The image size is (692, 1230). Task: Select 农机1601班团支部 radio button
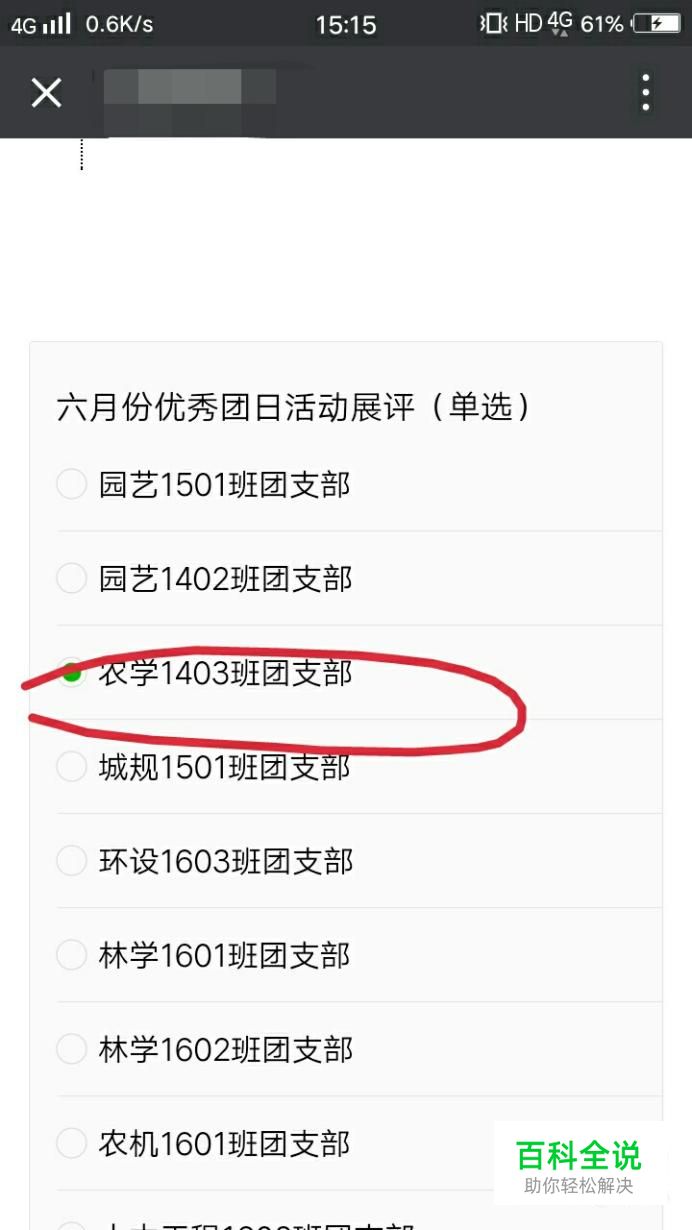(71, 1143)
